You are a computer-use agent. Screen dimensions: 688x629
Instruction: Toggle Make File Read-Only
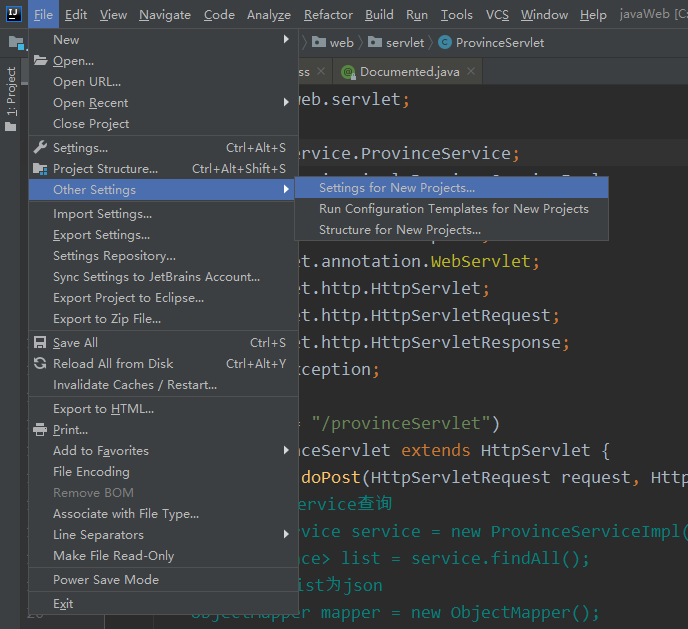113,556
